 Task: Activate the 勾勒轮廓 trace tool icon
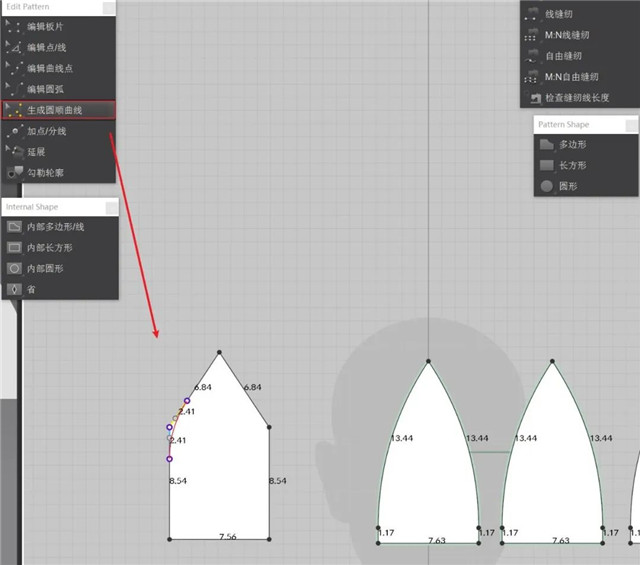click(15, 172)
